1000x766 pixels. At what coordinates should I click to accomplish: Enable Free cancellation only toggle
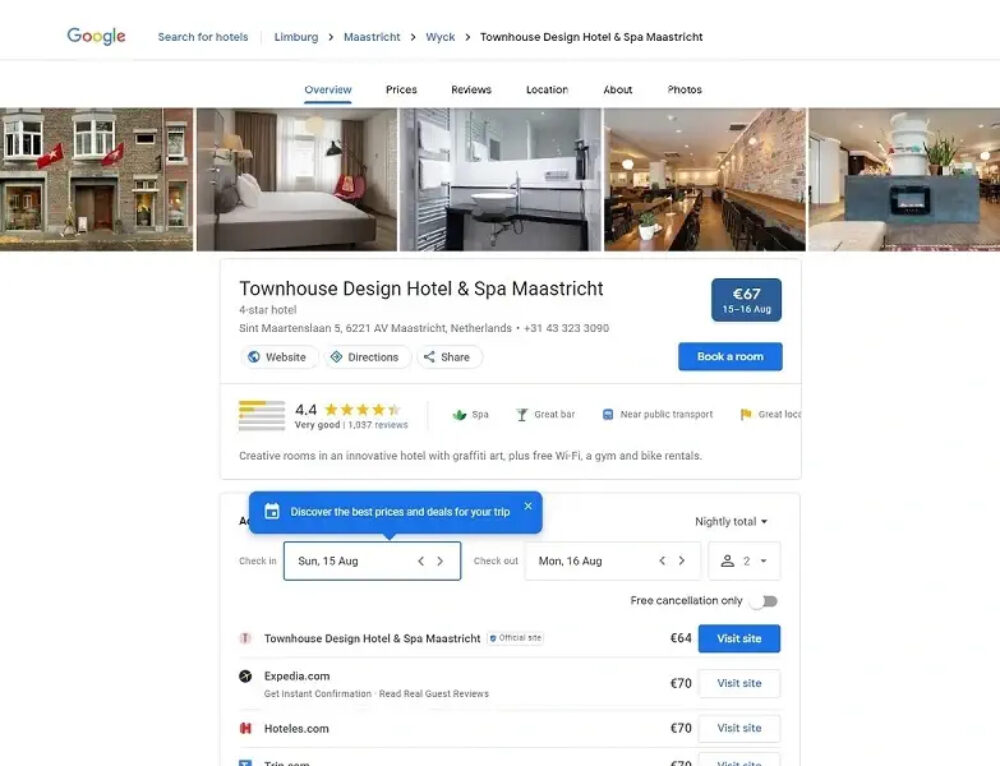764,601
